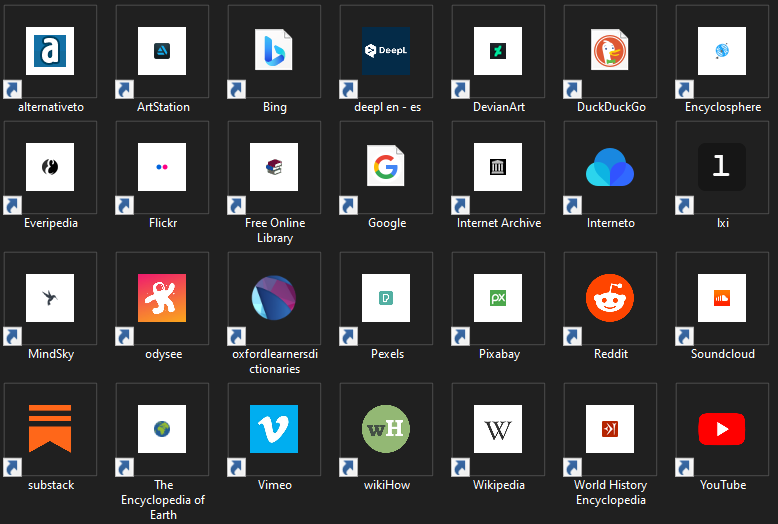Viewport: 778px width, 524px height.
Task: Select the "Pixabay" name label
Action: pos(499,354)
